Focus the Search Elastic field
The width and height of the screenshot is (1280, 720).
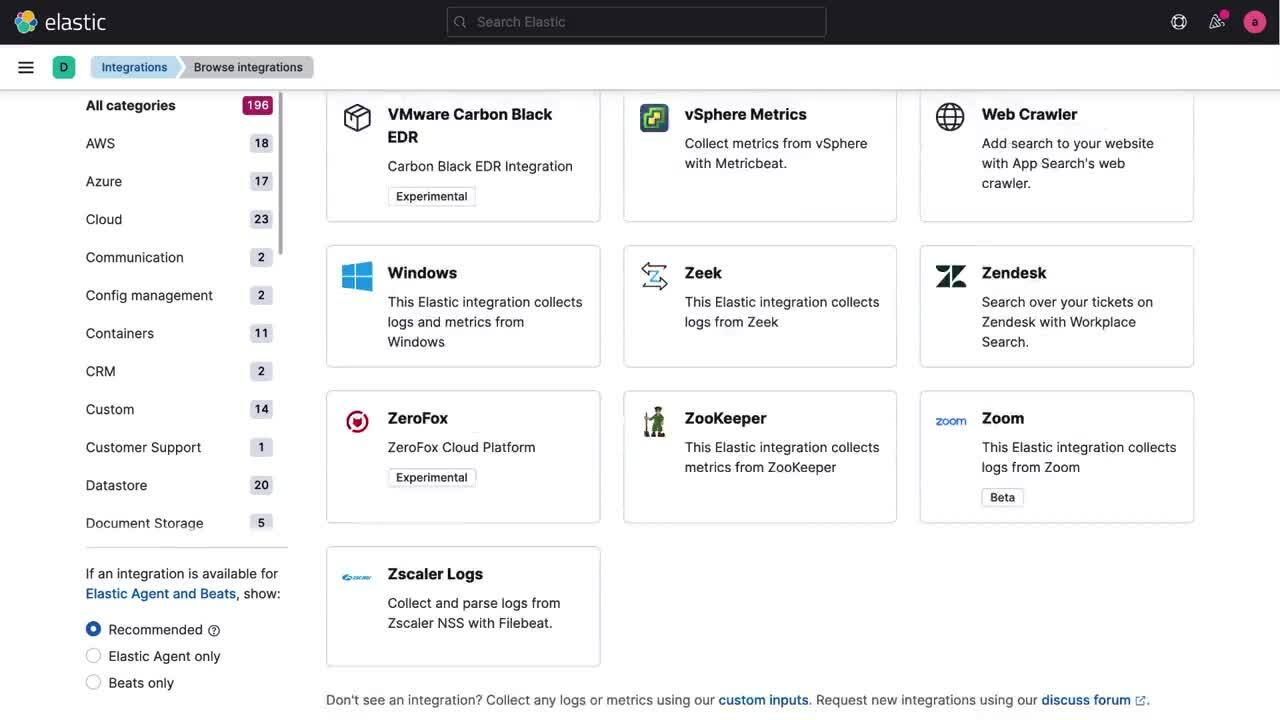(636, 22)
